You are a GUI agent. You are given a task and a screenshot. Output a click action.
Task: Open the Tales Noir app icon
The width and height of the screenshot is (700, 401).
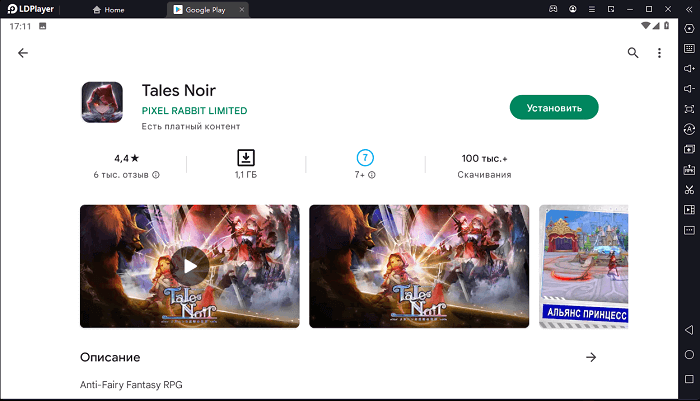click(x=102, y=102)
